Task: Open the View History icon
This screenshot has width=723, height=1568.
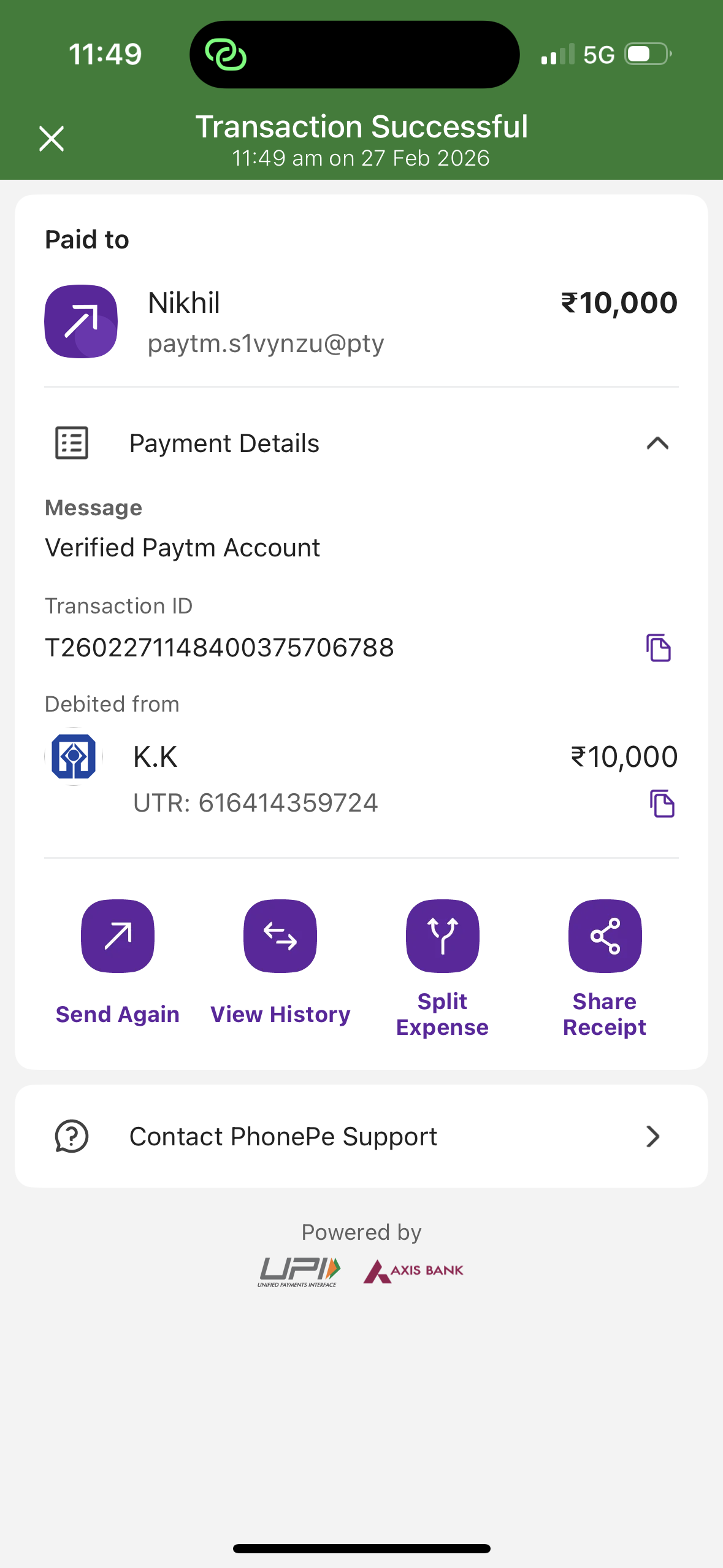Action: 280,936
